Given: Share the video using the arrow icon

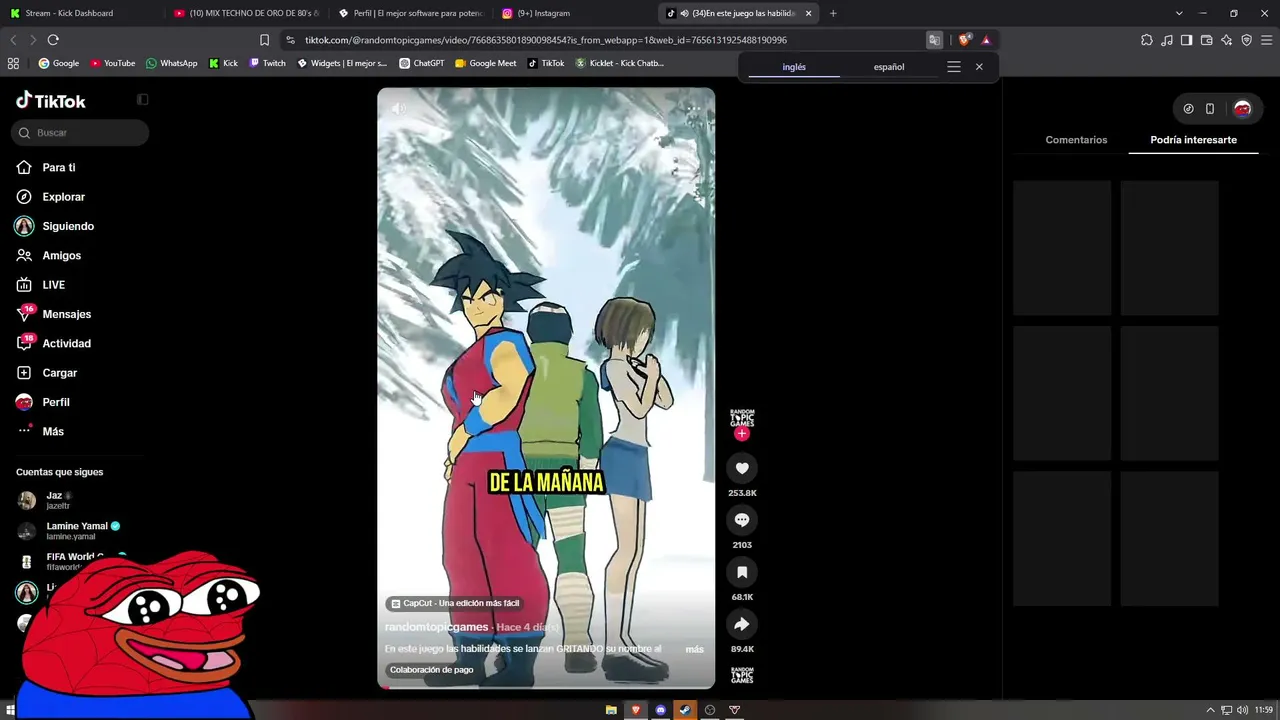Looking at the screenshot, I should tap(742, 624).
